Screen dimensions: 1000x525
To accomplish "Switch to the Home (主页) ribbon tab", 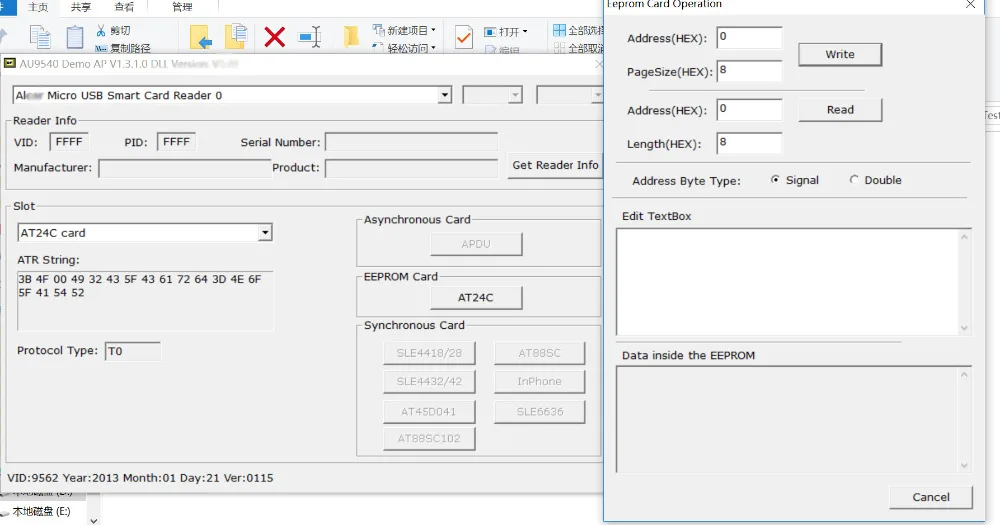I will [38, 7].
